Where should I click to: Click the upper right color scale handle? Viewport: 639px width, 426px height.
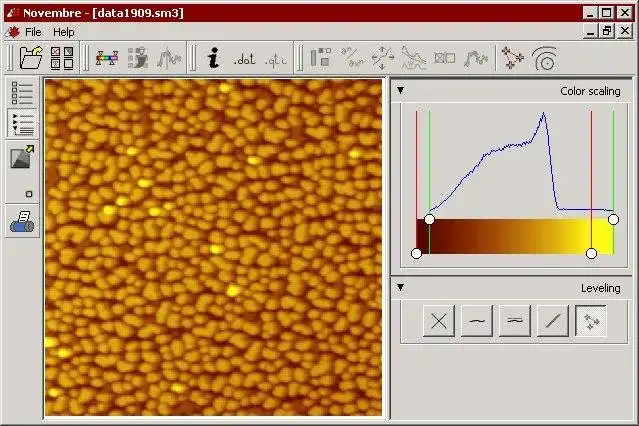point(613,220)
